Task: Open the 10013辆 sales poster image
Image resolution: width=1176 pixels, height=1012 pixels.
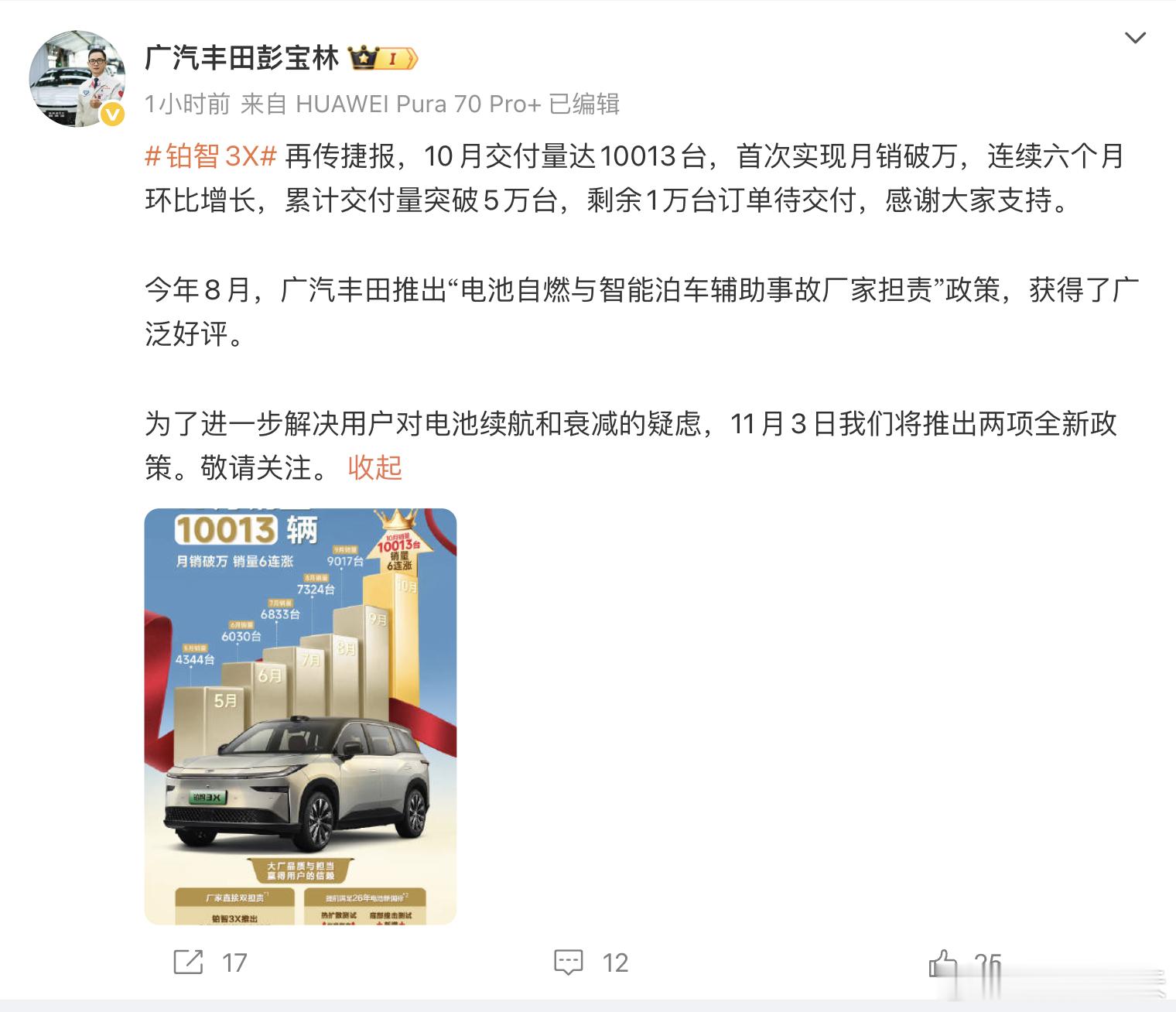Action: pos(300,716)
